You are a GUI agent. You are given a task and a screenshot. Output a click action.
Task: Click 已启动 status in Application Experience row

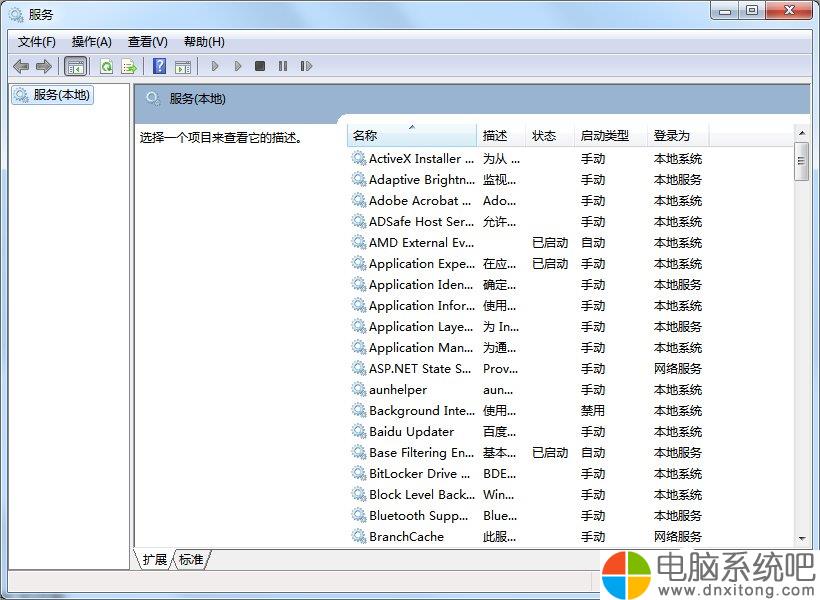click(x=550, y=264)
